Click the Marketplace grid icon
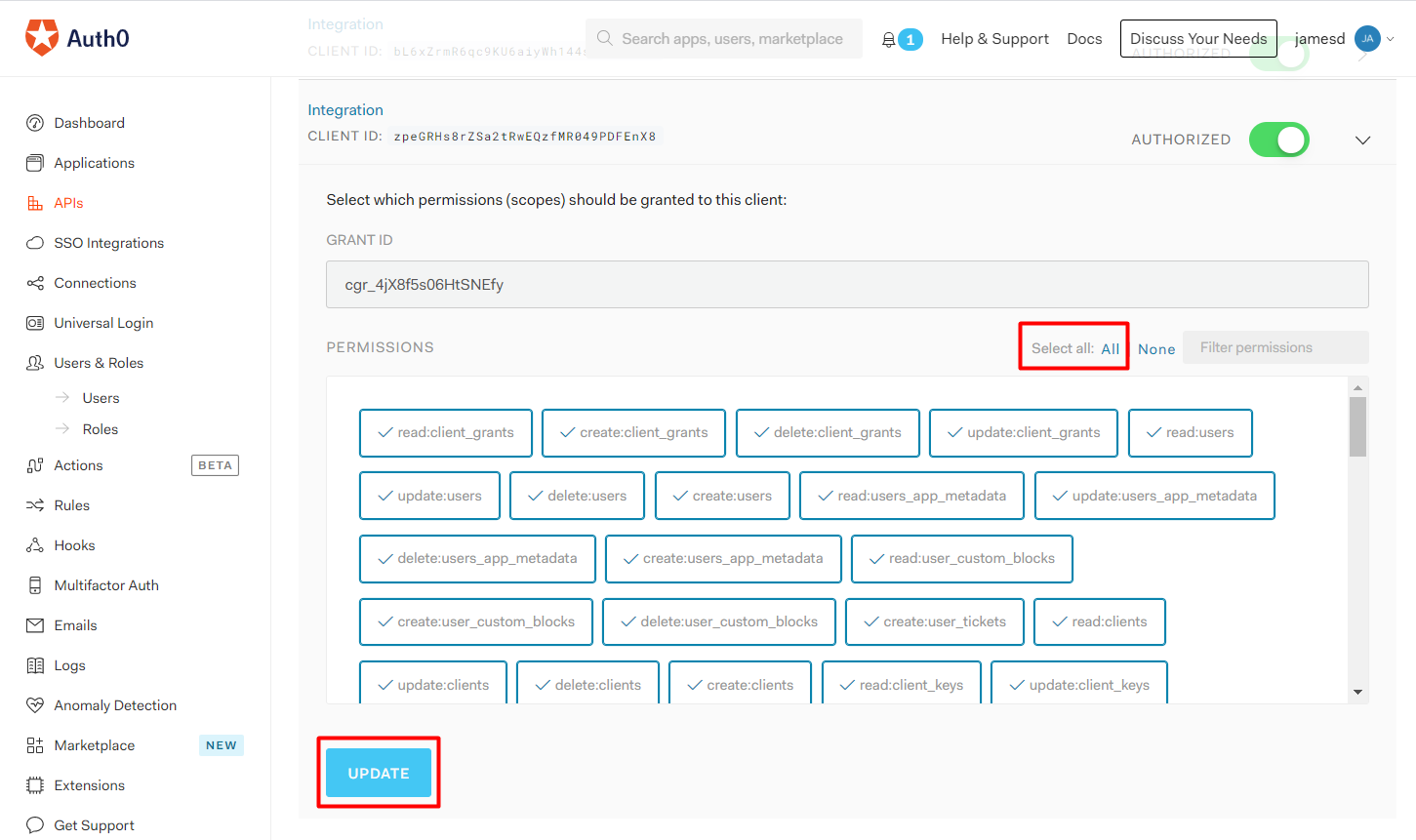The image size is (1416, 840). point(35,745)
